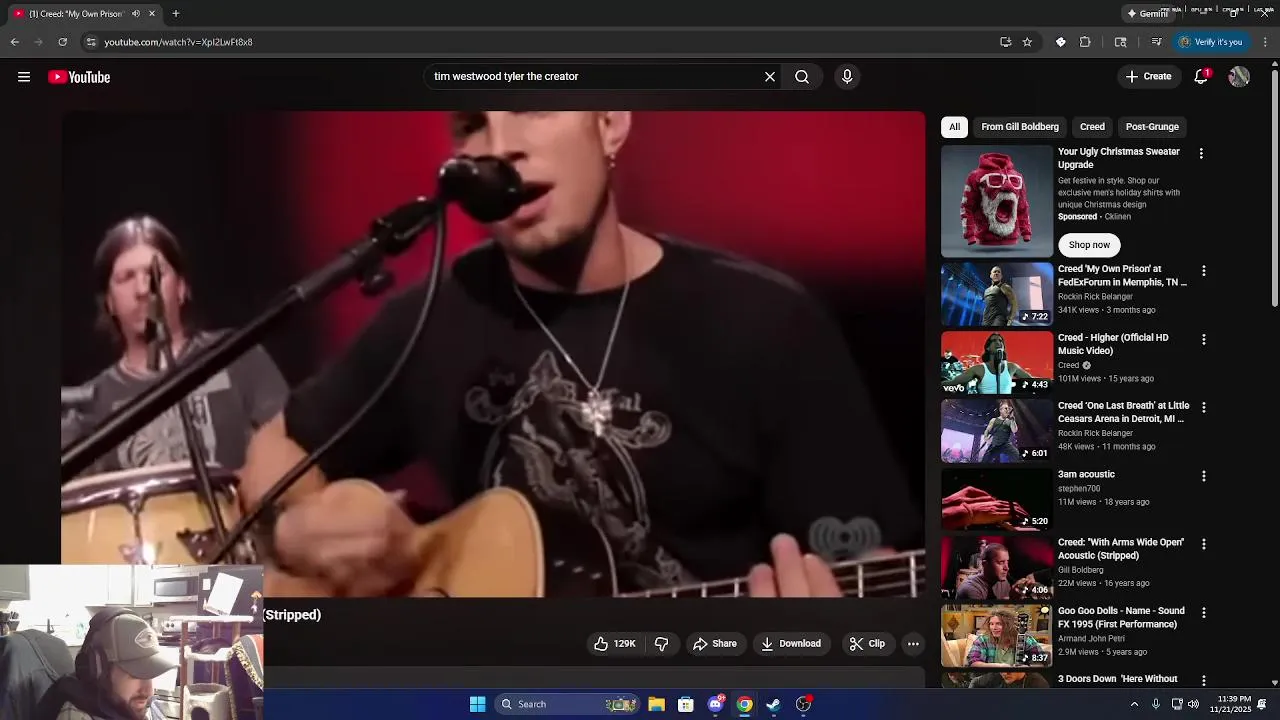Click Verify it's you profile button
The width and height of the screenshot is (1280, 720).
coord(1210,42)
